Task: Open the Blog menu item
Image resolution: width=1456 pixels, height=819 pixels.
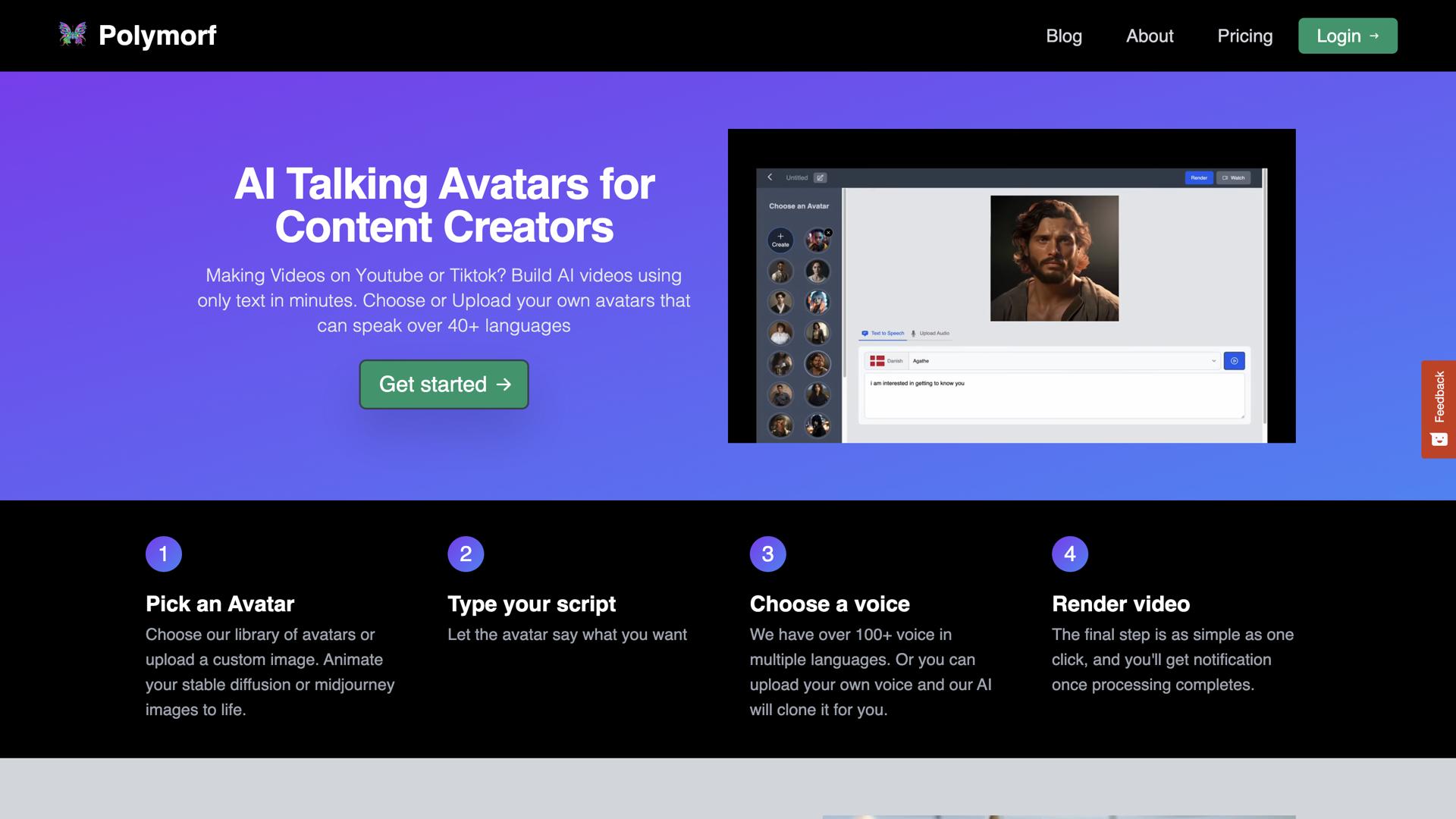Action: [x=1063, y=36]
